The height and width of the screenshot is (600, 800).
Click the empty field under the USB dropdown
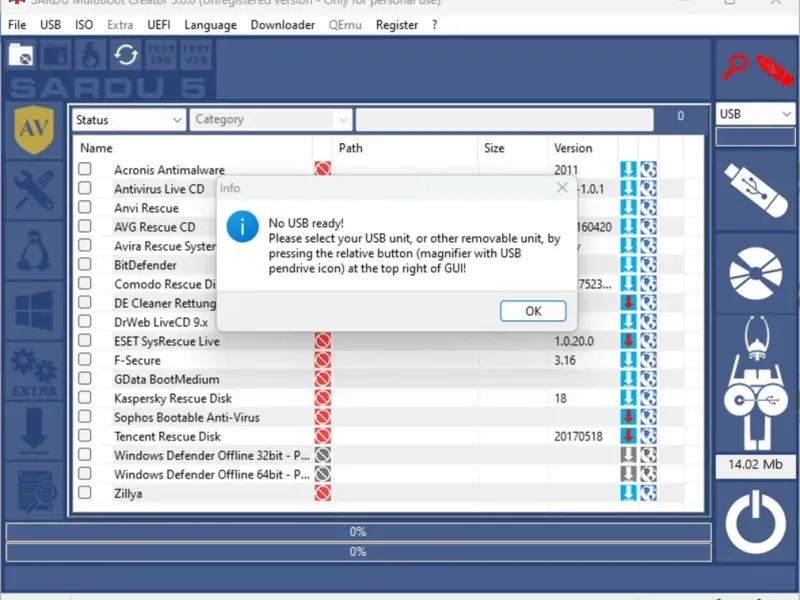pyautogui.click(x=755, y=137)
